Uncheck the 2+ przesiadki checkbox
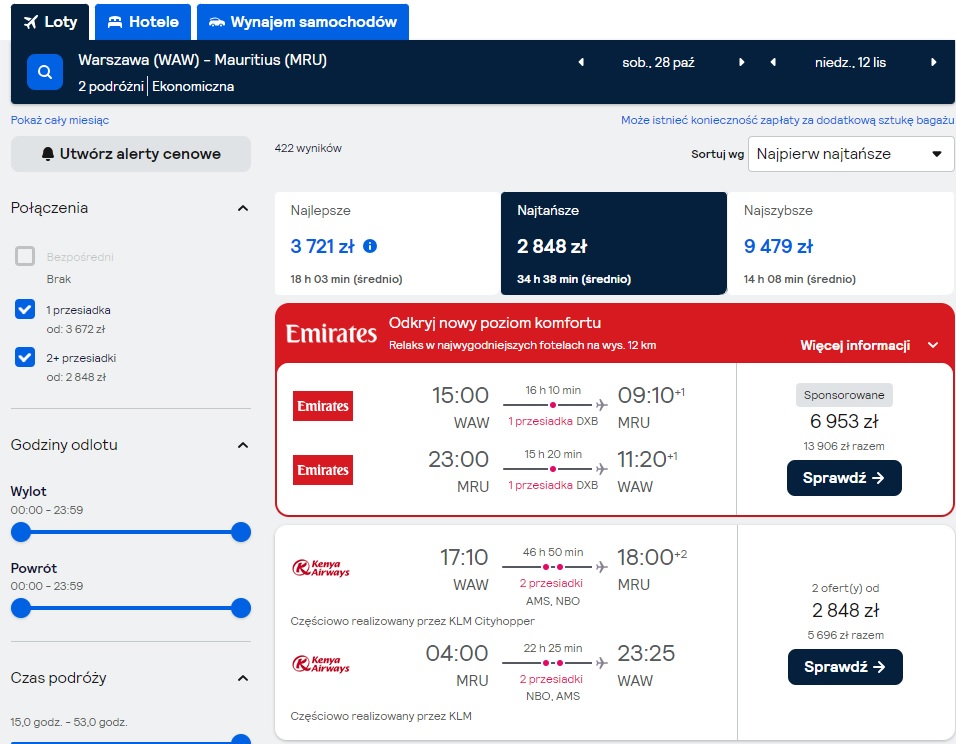The height and width of the screenshot is (744, 956). click(x=25, y=357)
